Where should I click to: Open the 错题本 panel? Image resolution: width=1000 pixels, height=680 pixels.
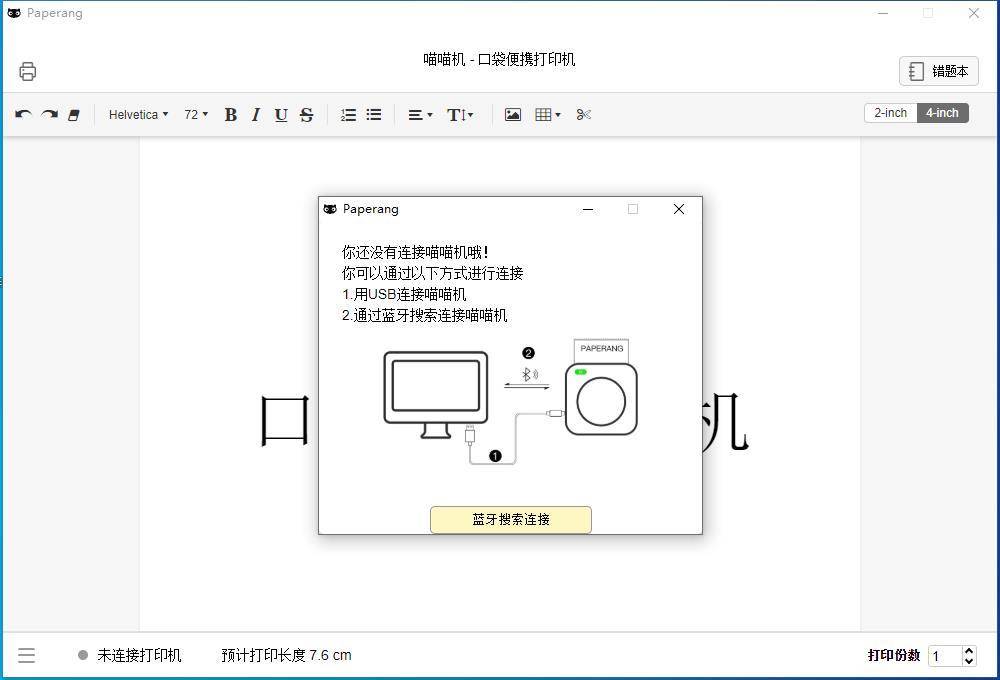(938, 71)
